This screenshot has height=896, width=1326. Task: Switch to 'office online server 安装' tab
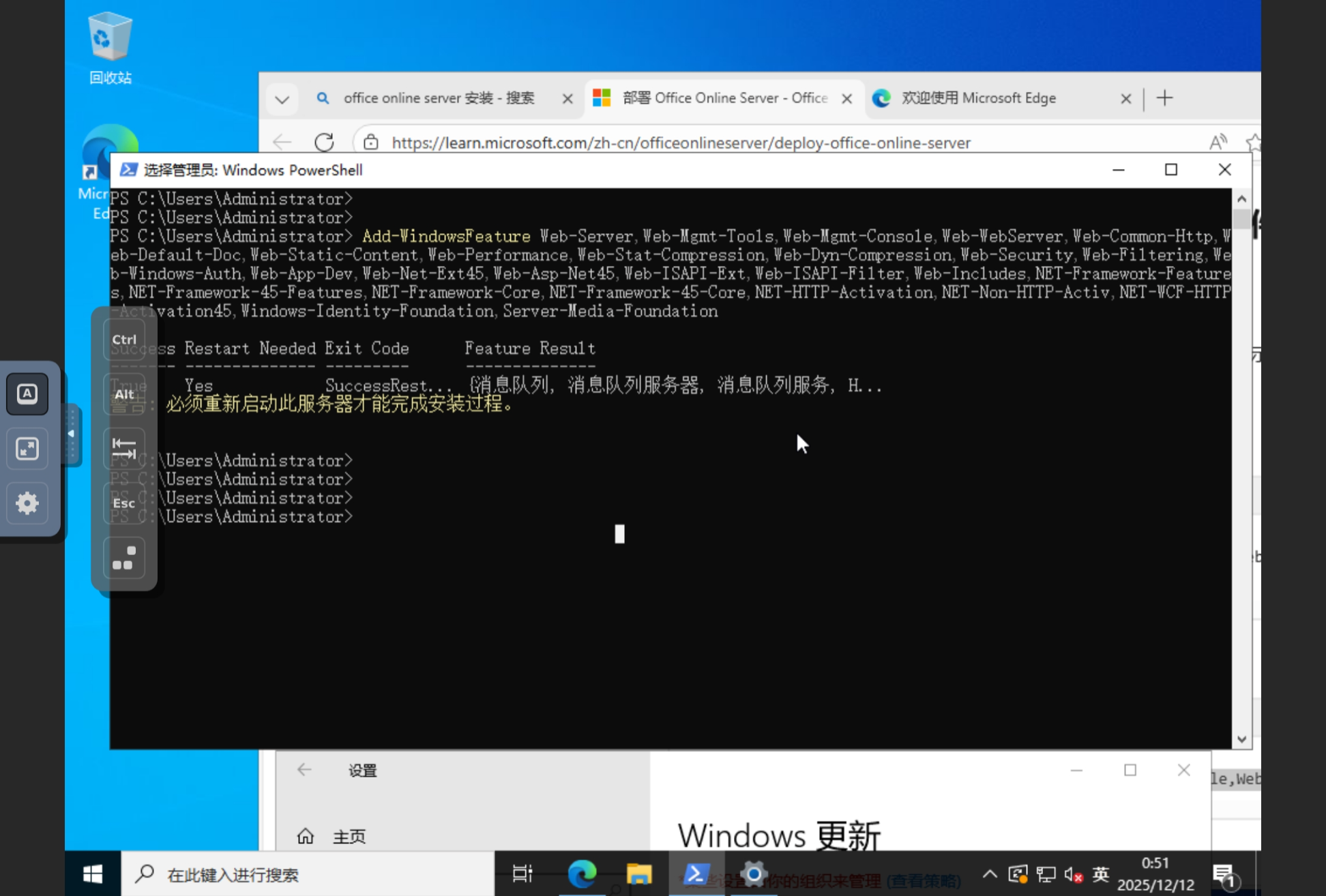click(x=439, y=98)
